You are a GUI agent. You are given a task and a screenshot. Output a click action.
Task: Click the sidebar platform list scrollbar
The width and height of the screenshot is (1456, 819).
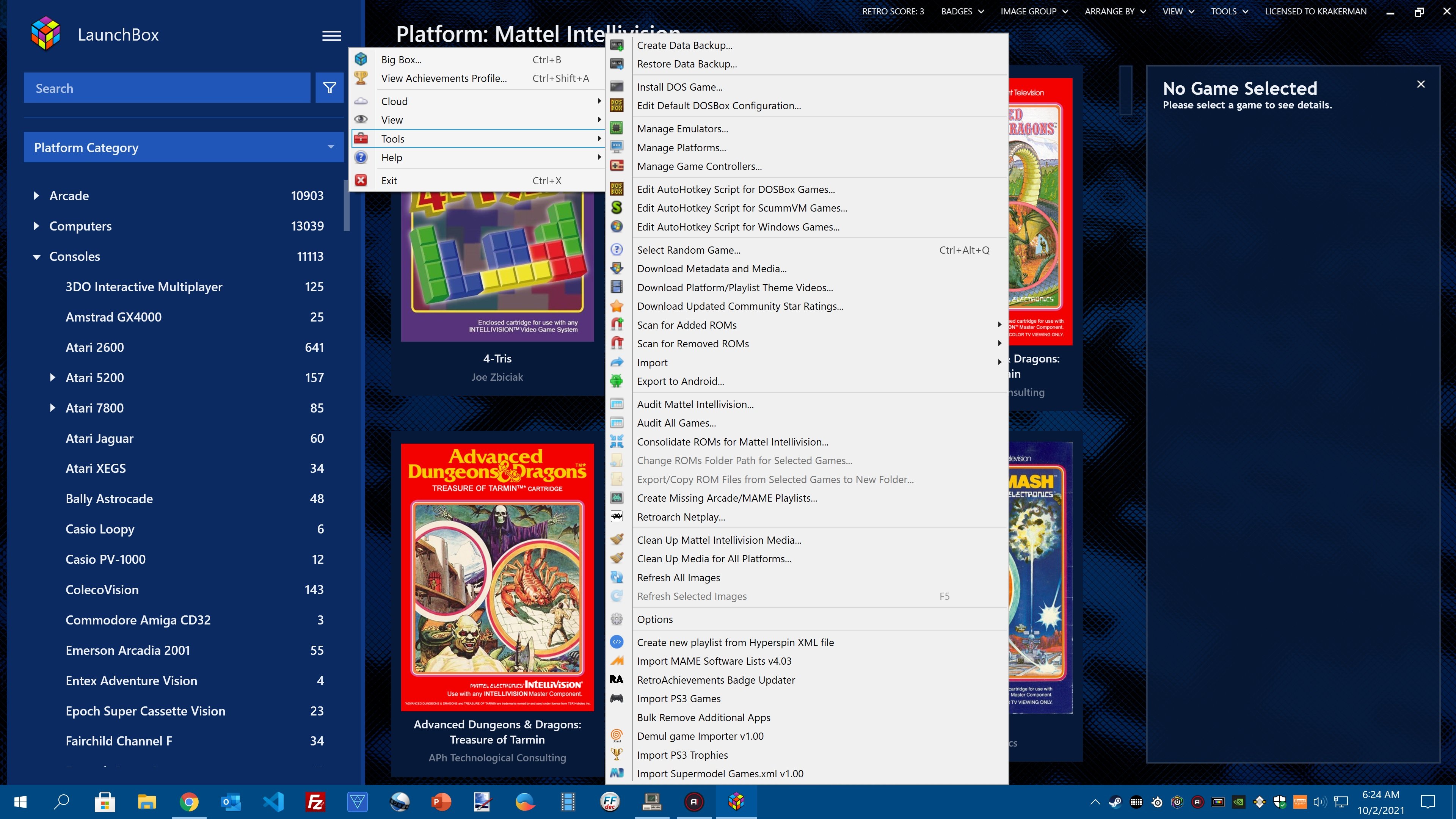[x=347, y=206]
